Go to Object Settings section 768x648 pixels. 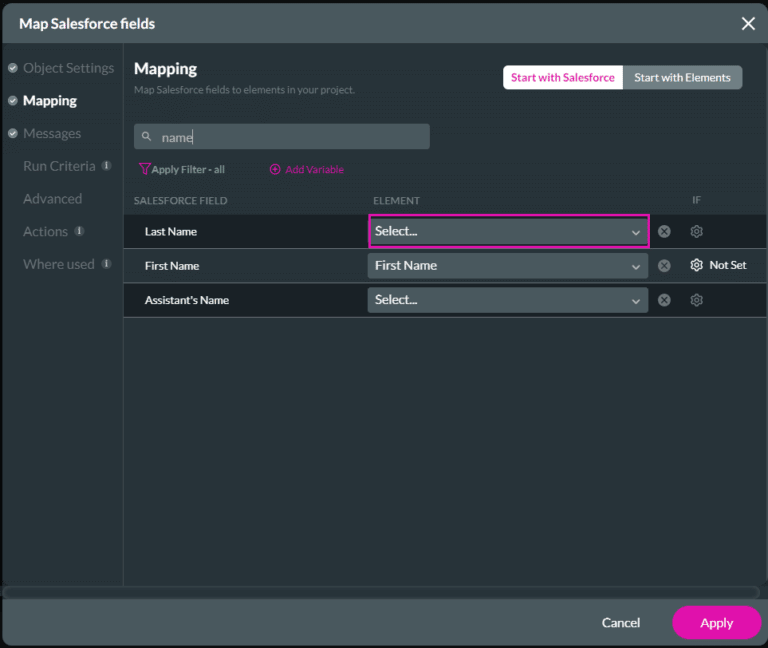point(68,68)
